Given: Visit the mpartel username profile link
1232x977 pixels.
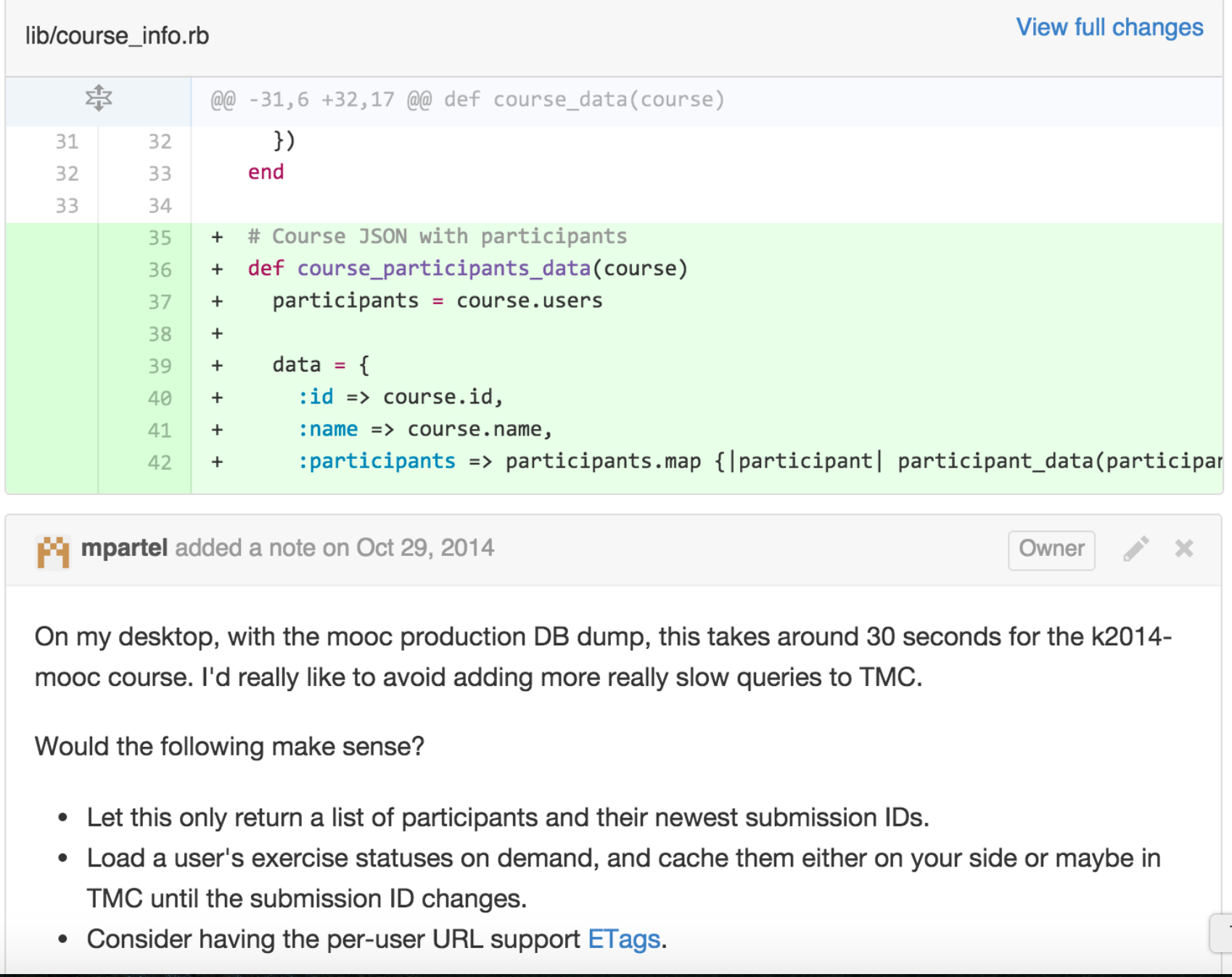Looking at the screenshot, I should pos(124,548).
